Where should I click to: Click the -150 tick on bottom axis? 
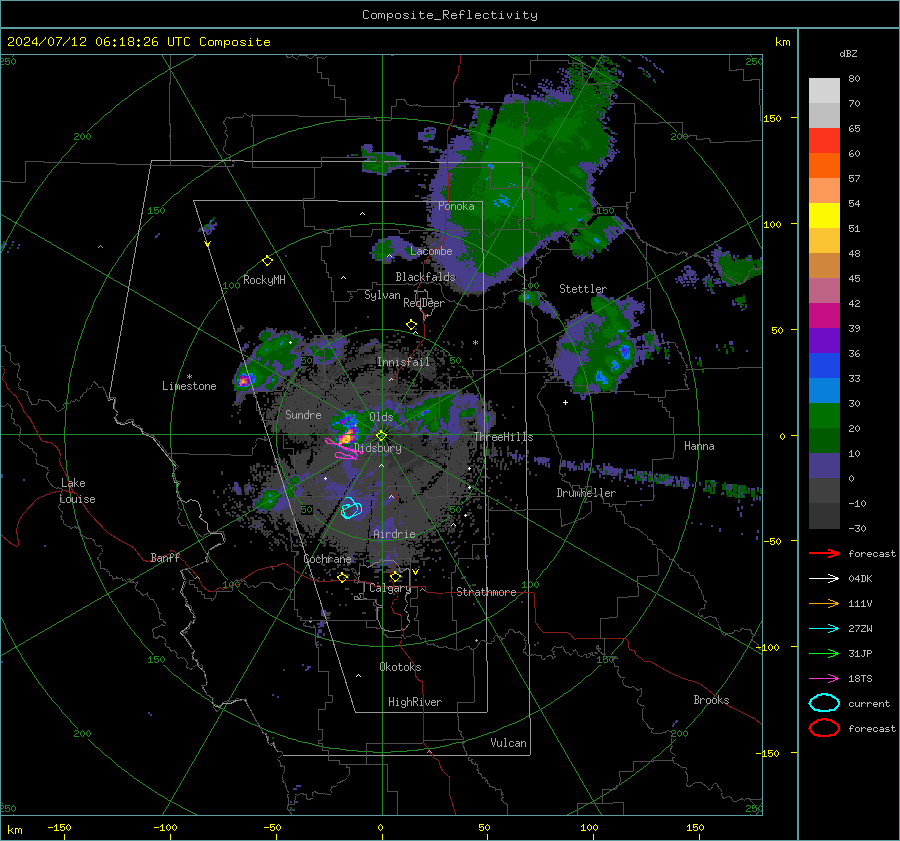coord(59,827)
